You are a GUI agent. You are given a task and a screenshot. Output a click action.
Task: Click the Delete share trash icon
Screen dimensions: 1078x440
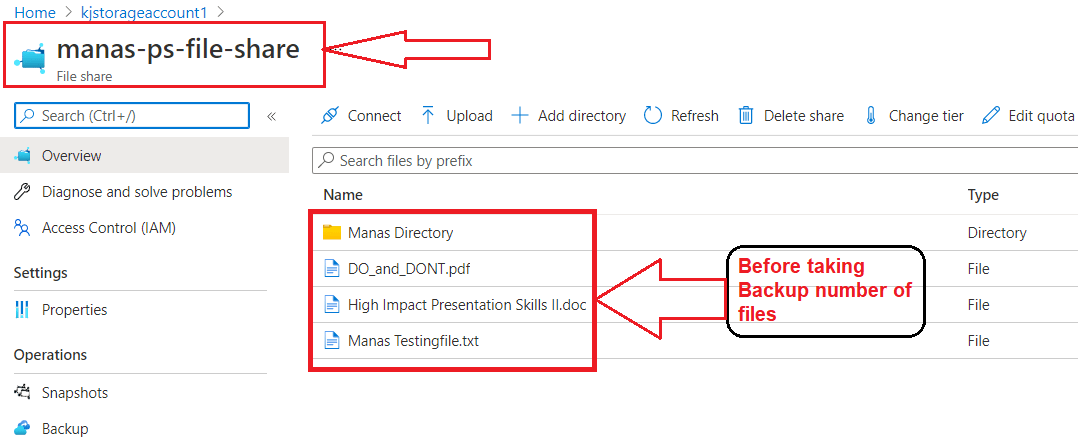[x=746, y=116]
